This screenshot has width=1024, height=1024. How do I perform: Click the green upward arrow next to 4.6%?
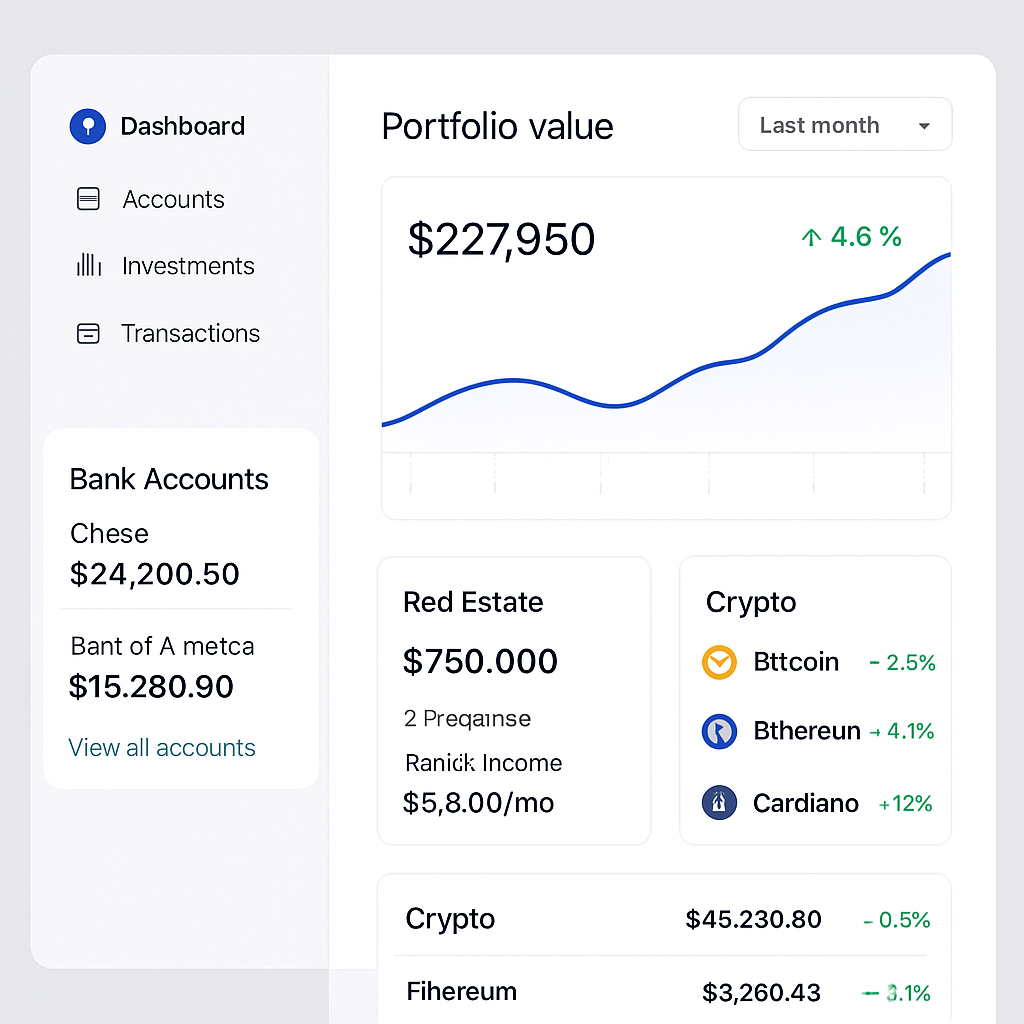tap(810, 237)
